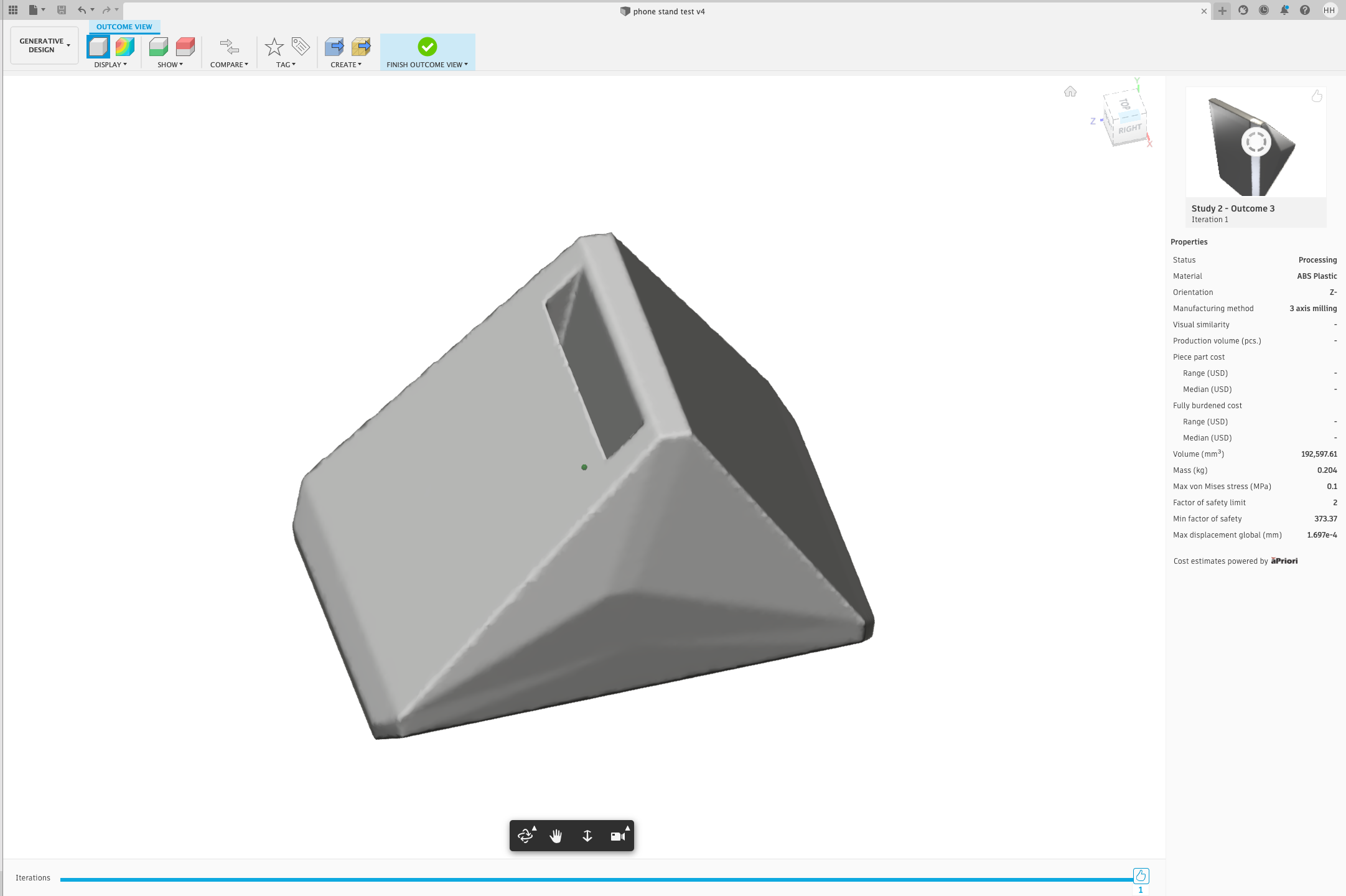Open the DISPLAY dropdown

click(x=111, y=64)
